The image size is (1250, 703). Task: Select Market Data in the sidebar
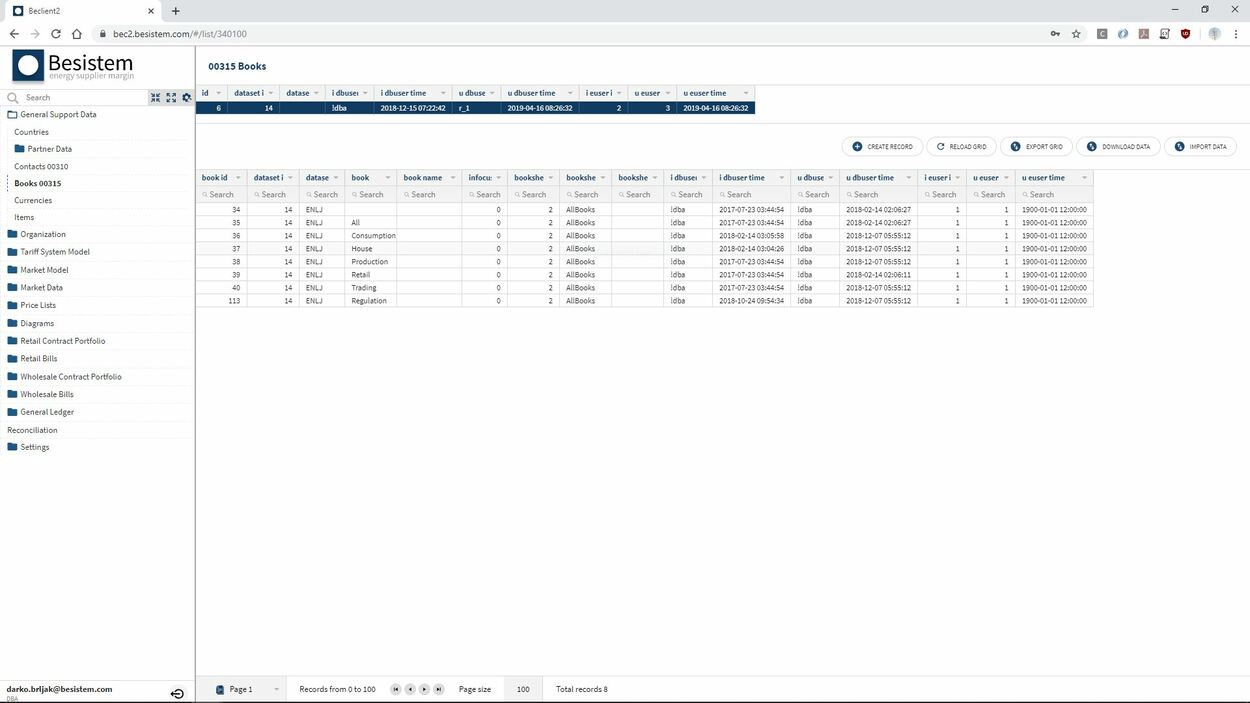(43, 287)
